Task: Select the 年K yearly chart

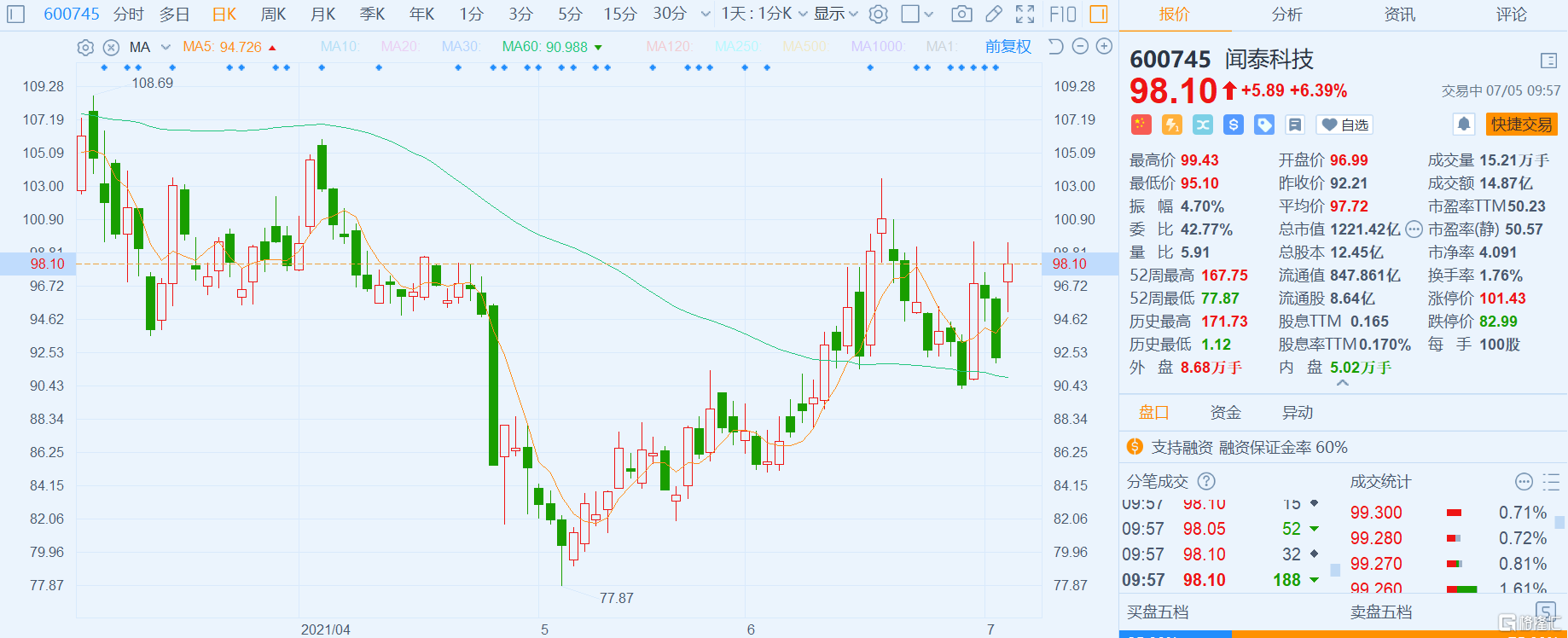Action: coord(421,14)
